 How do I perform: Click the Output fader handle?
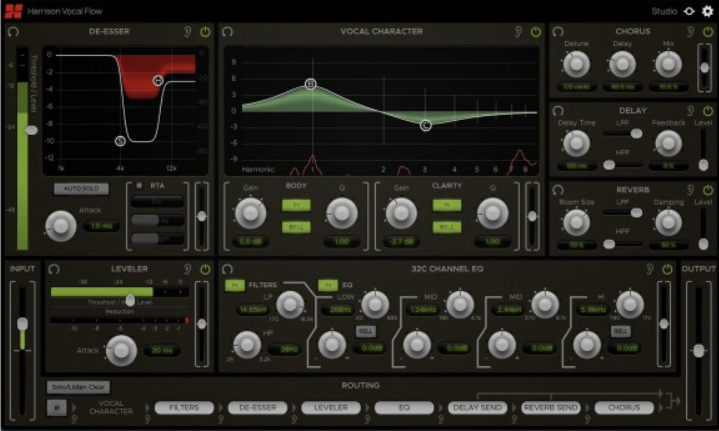[699, 351]
